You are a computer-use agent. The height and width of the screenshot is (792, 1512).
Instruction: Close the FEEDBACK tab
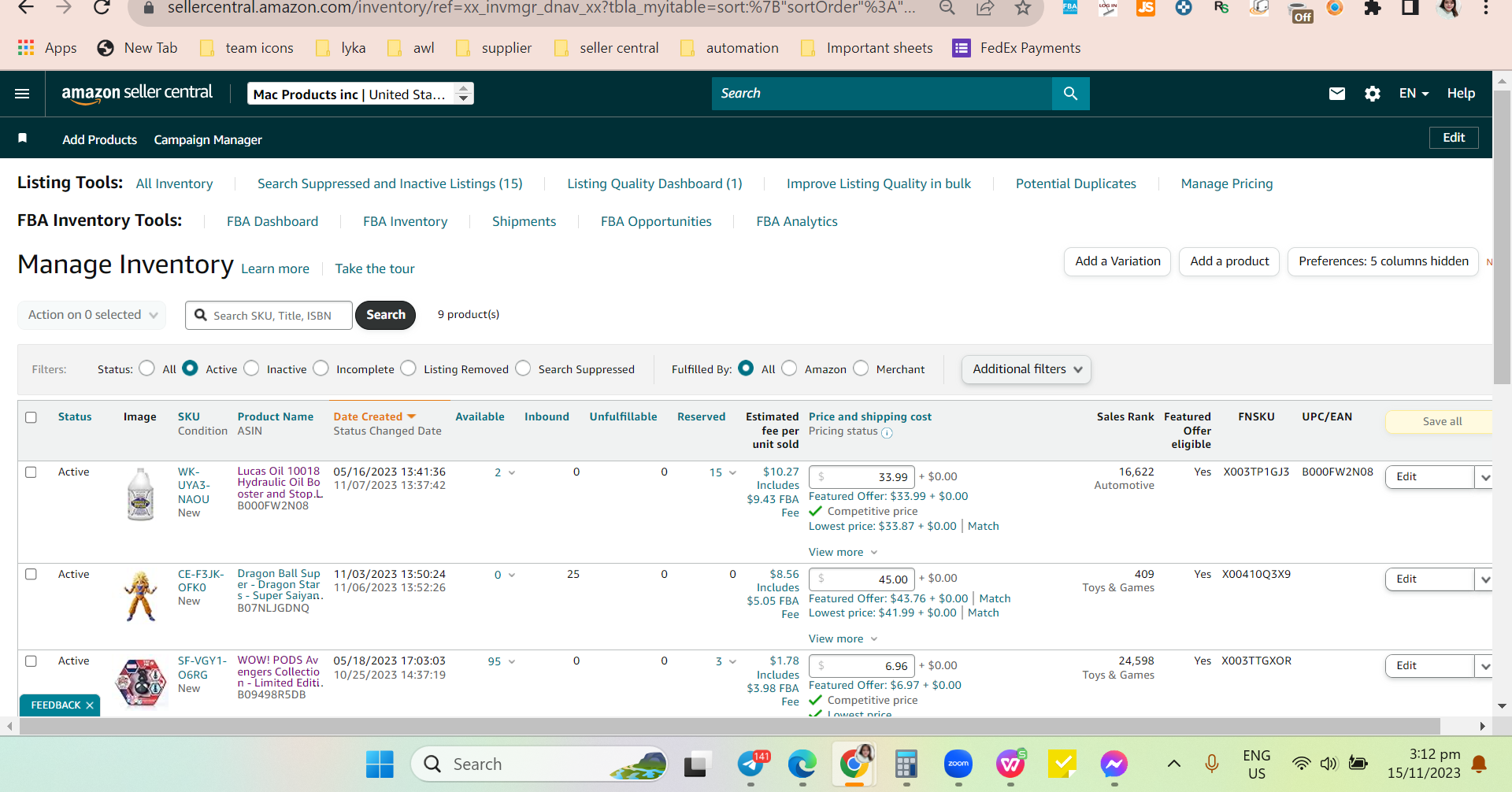coord(90,705)
